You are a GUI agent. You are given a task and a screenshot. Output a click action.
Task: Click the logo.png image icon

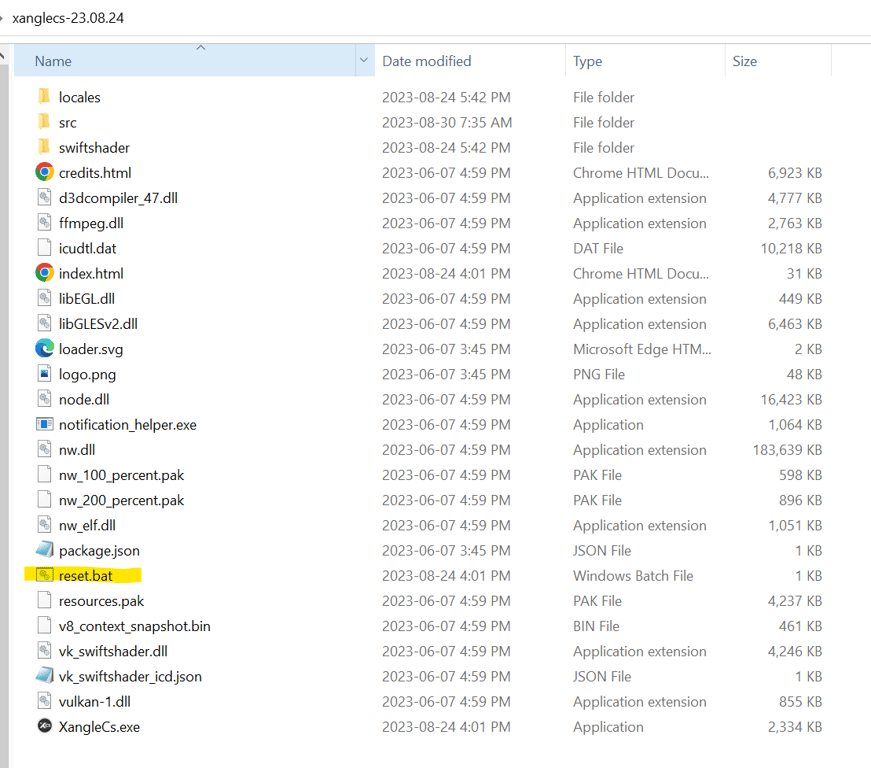(x=44, y=374)
